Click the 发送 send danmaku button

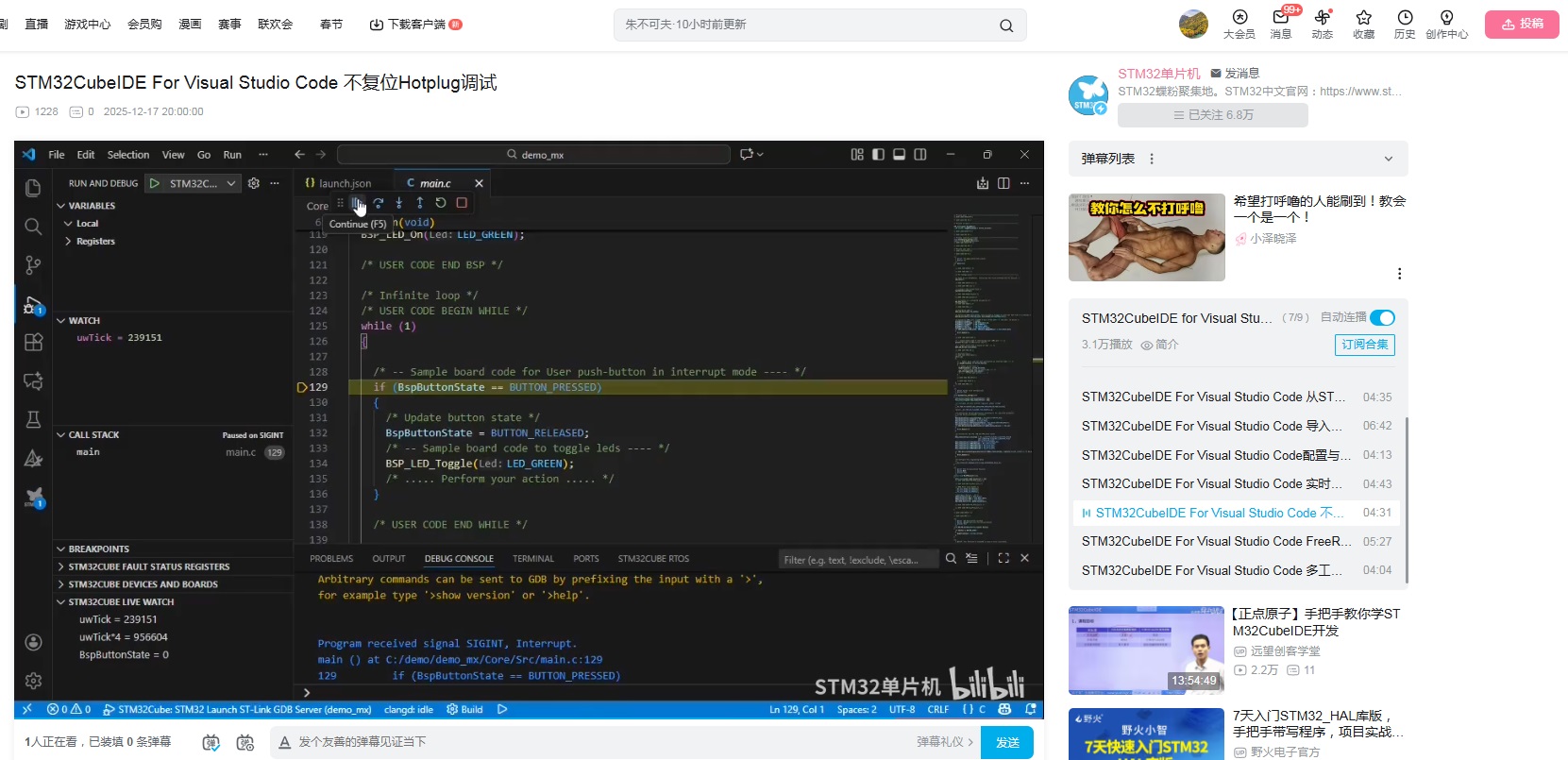tap(1006, 742)
